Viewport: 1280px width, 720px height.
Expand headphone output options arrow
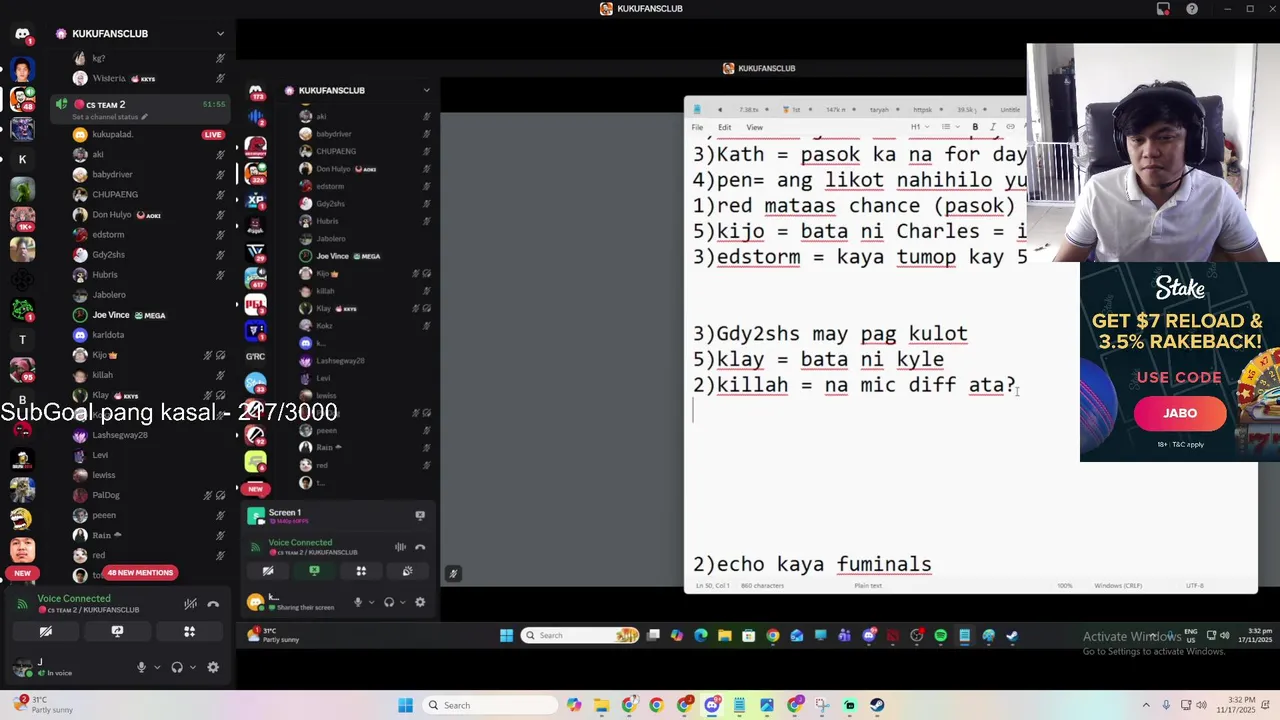coord(192,667)
